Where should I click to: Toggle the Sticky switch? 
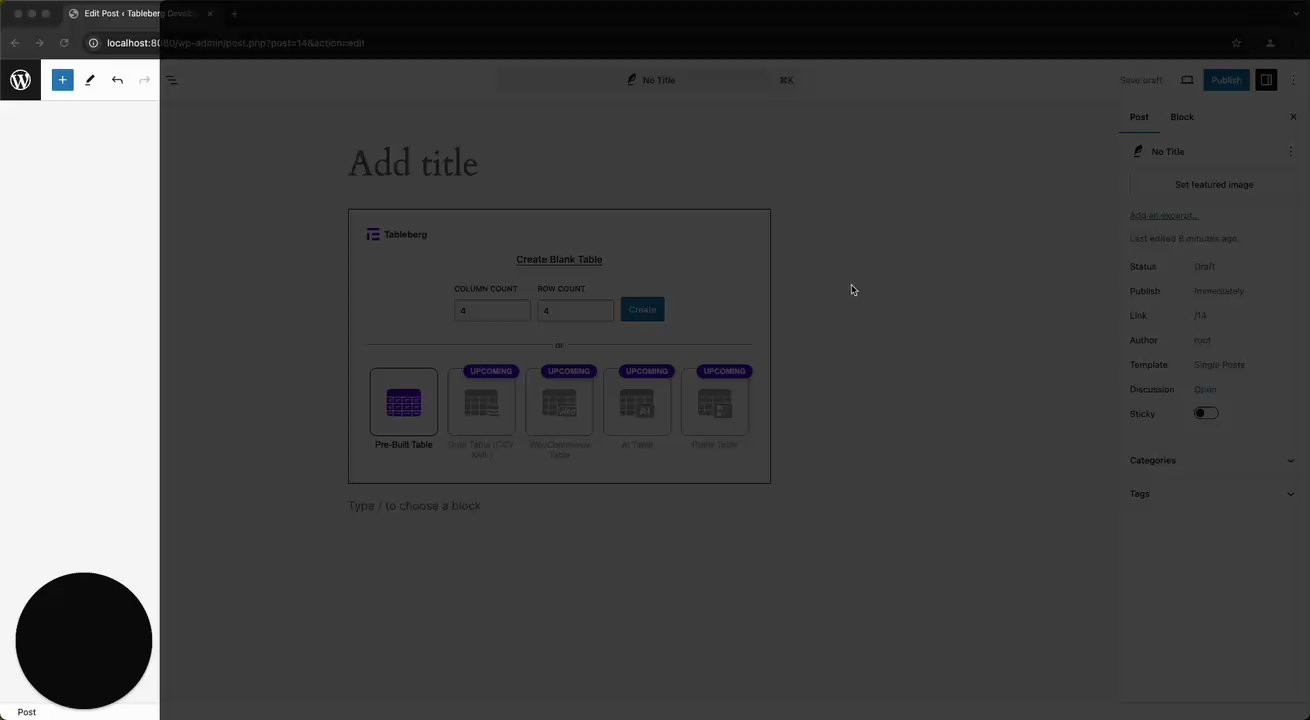(1206, 413)
